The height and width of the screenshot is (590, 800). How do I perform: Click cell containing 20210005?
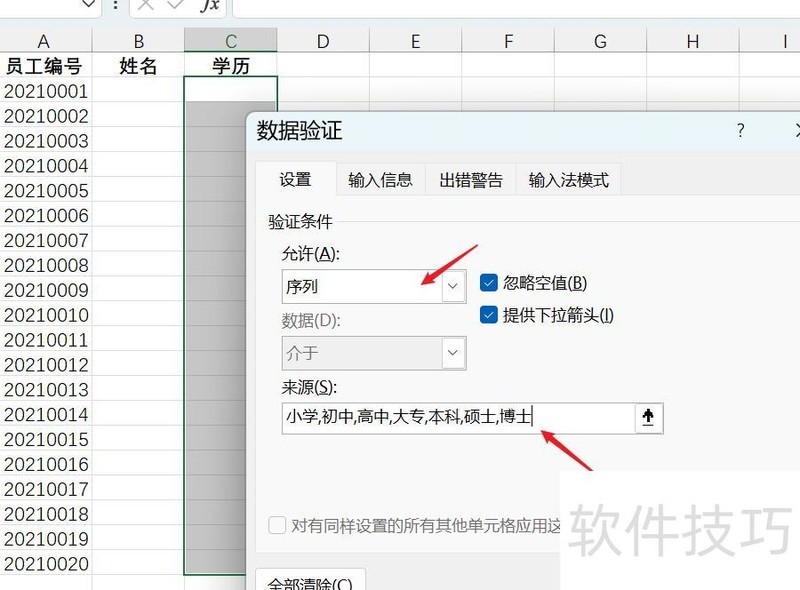click(x=45, y=190)
